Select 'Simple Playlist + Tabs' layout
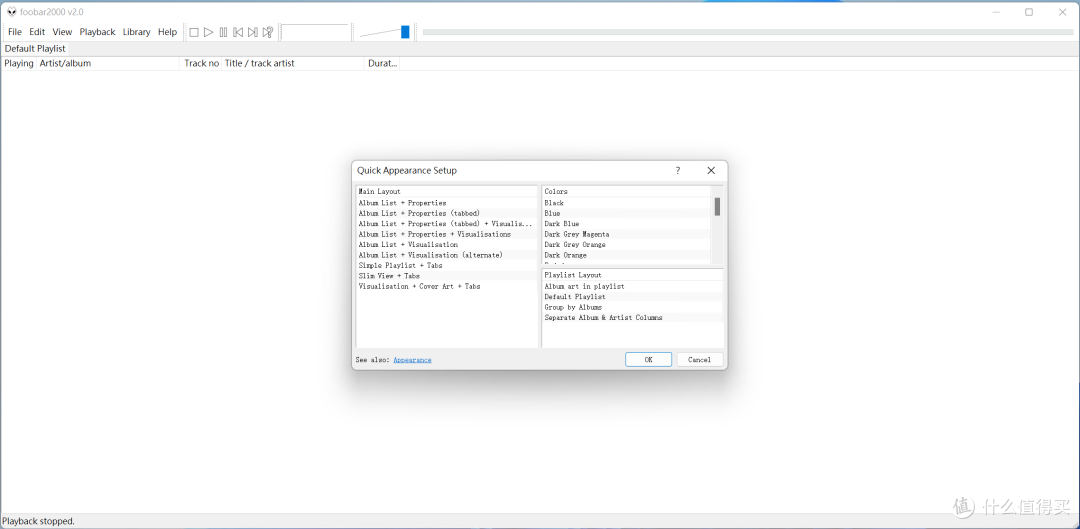This screenshot has height=529, width=1080. [446, 265]
